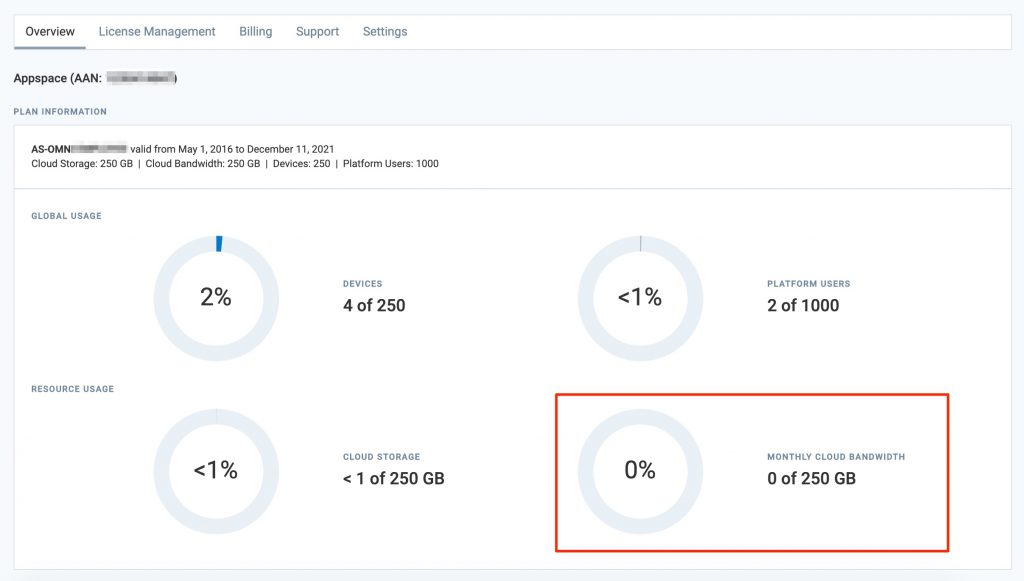Click the 'Cloud Storage: 250 GB' plan detail

click(82, 164)
